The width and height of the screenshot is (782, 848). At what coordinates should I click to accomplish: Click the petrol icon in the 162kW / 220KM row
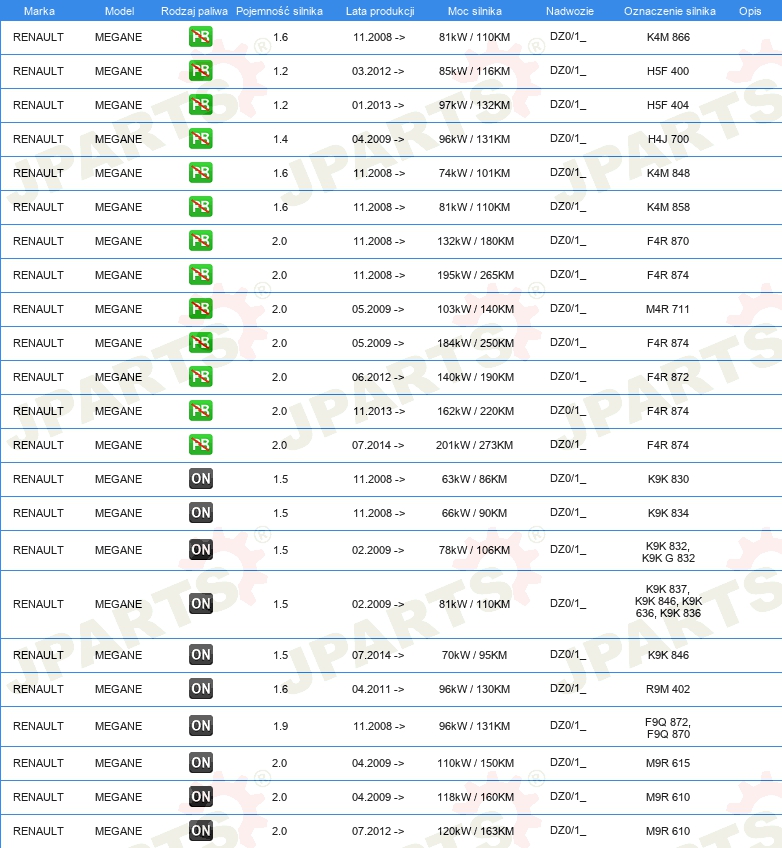coord(201,411)
